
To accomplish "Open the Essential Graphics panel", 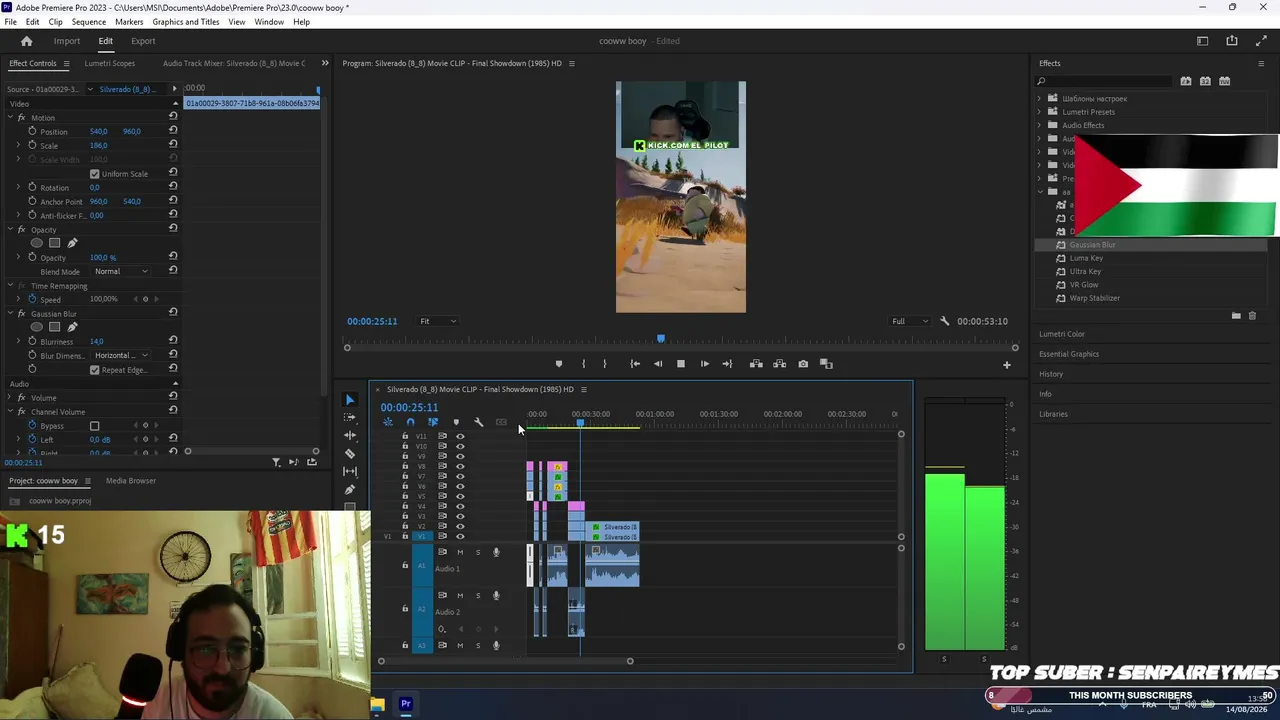I will coord(1069,354).
